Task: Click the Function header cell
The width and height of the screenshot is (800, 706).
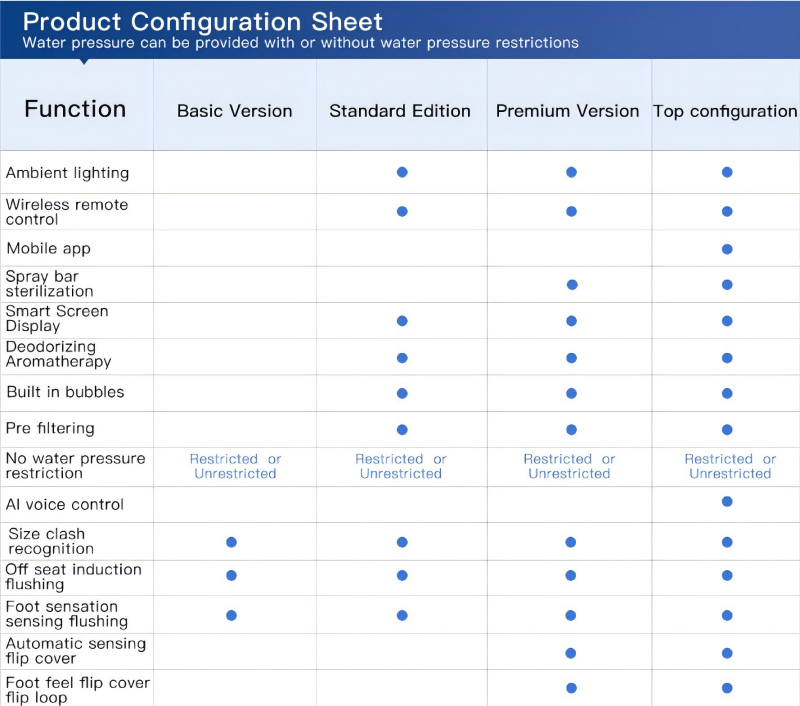Action: tap(75, 109)
